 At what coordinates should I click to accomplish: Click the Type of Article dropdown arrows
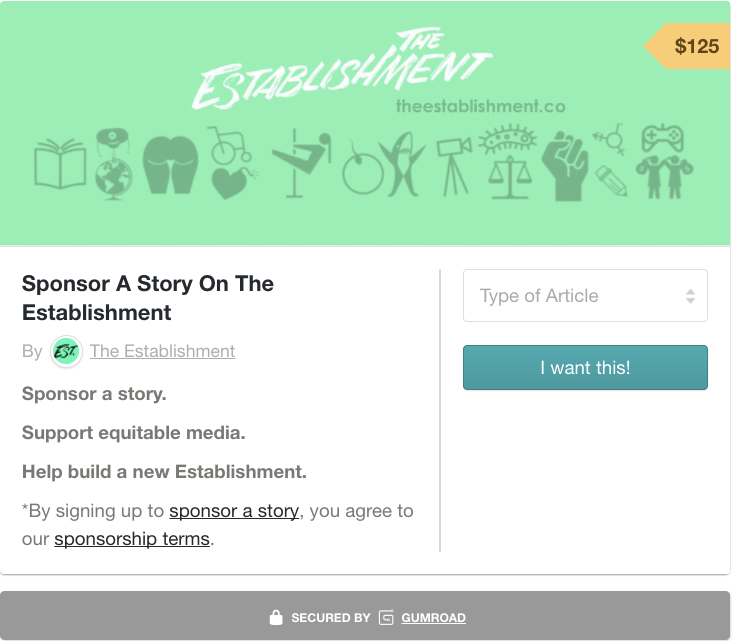(x=690, y=296)
